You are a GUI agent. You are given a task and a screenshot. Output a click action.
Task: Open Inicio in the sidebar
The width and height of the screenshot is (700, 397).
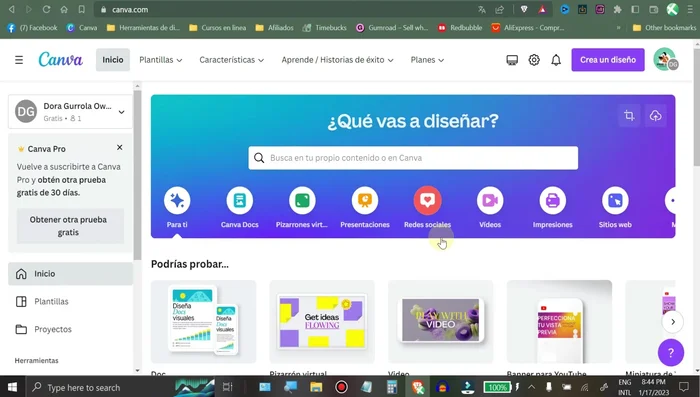pyautogui.click(x=71, y=274)
